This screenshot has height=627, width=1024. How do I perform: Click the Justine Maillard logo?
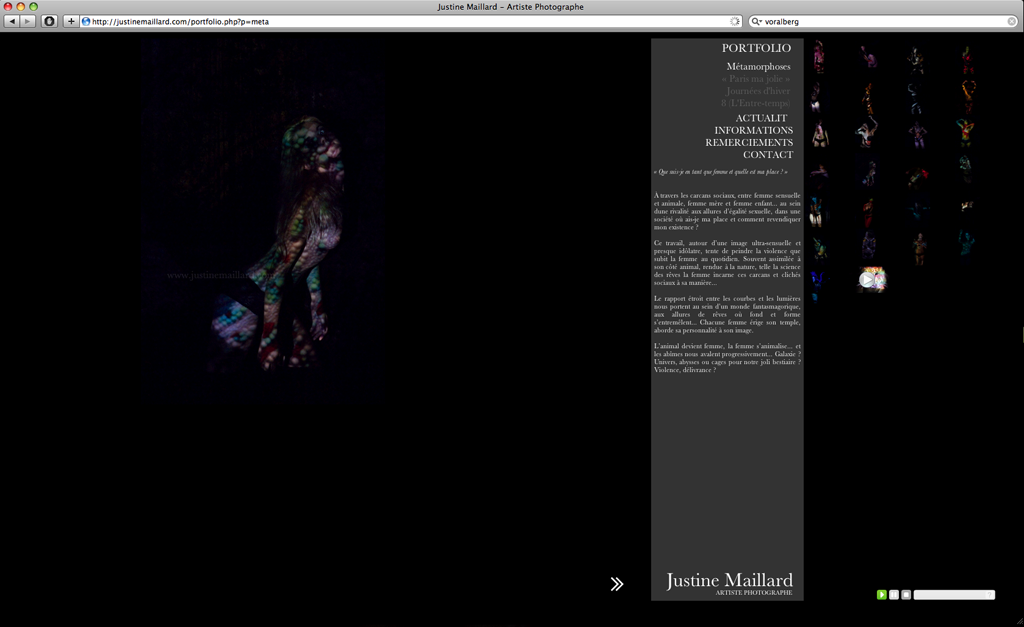coord(729,582)
